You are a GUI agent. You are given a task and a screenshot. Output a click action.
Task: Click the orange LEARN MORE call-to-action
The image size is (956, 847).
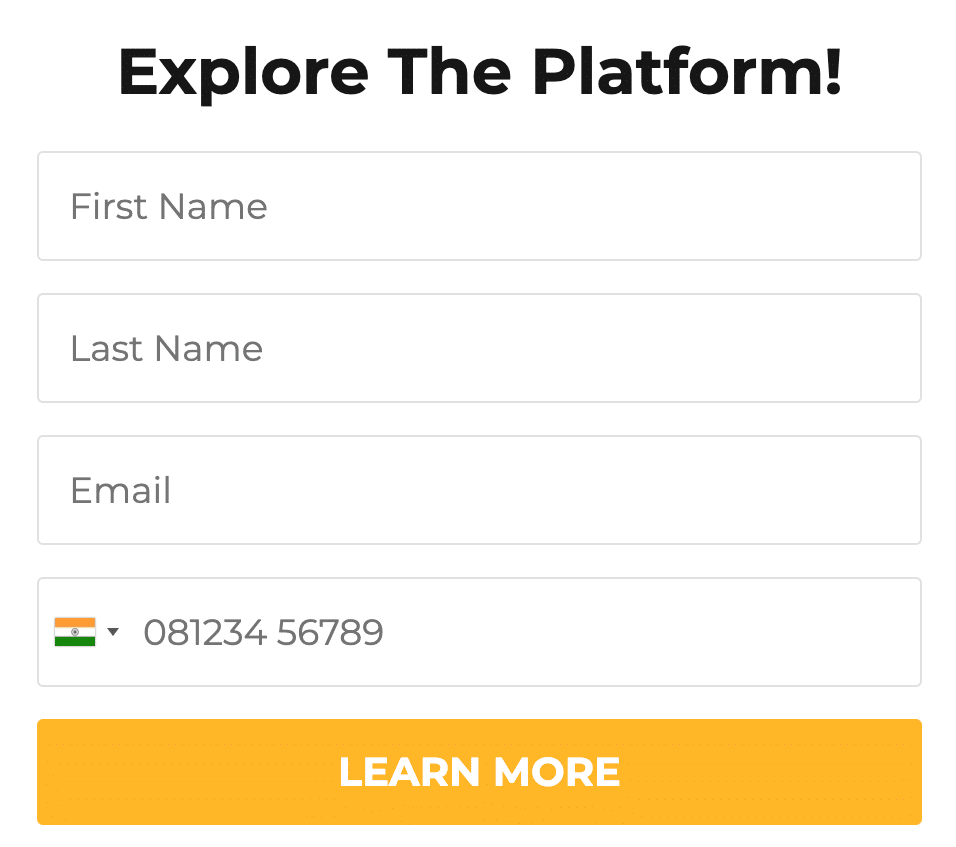click(x=479, y=772)
